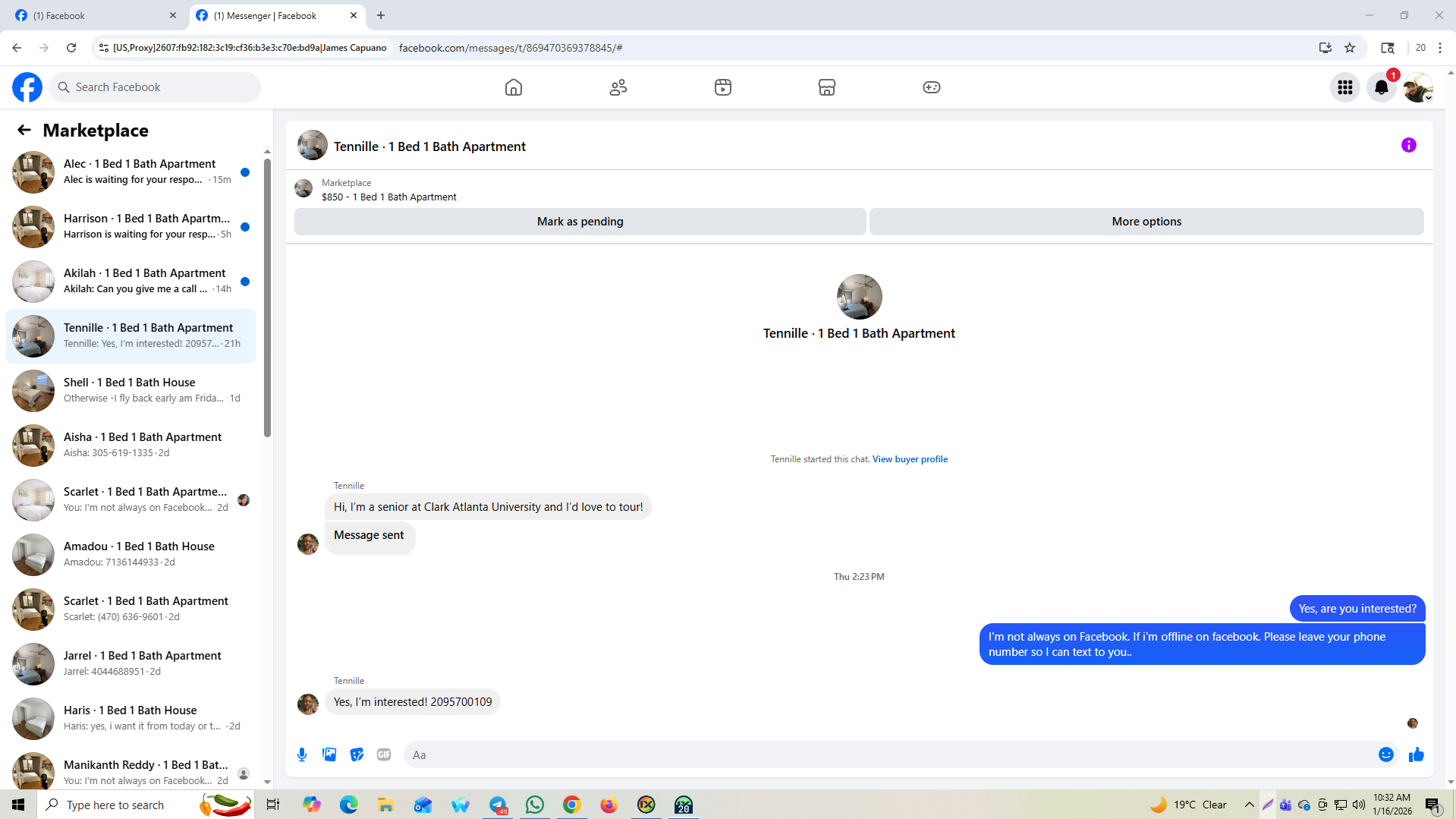Choose a sticker icon
The image size is (1456, 819).
357,754
